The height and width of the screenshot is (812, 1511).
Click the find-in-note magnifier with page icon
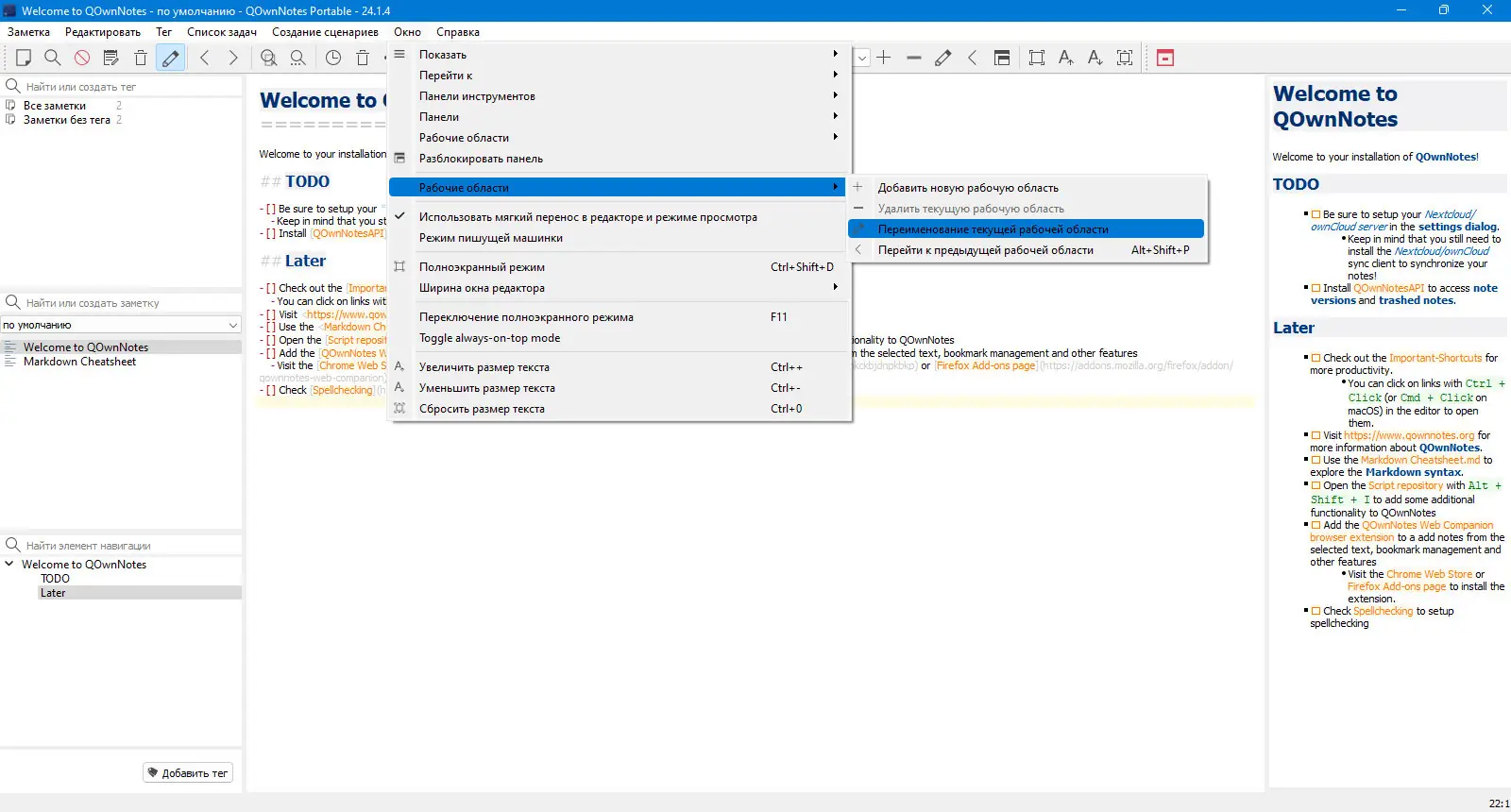pos(269,58)
